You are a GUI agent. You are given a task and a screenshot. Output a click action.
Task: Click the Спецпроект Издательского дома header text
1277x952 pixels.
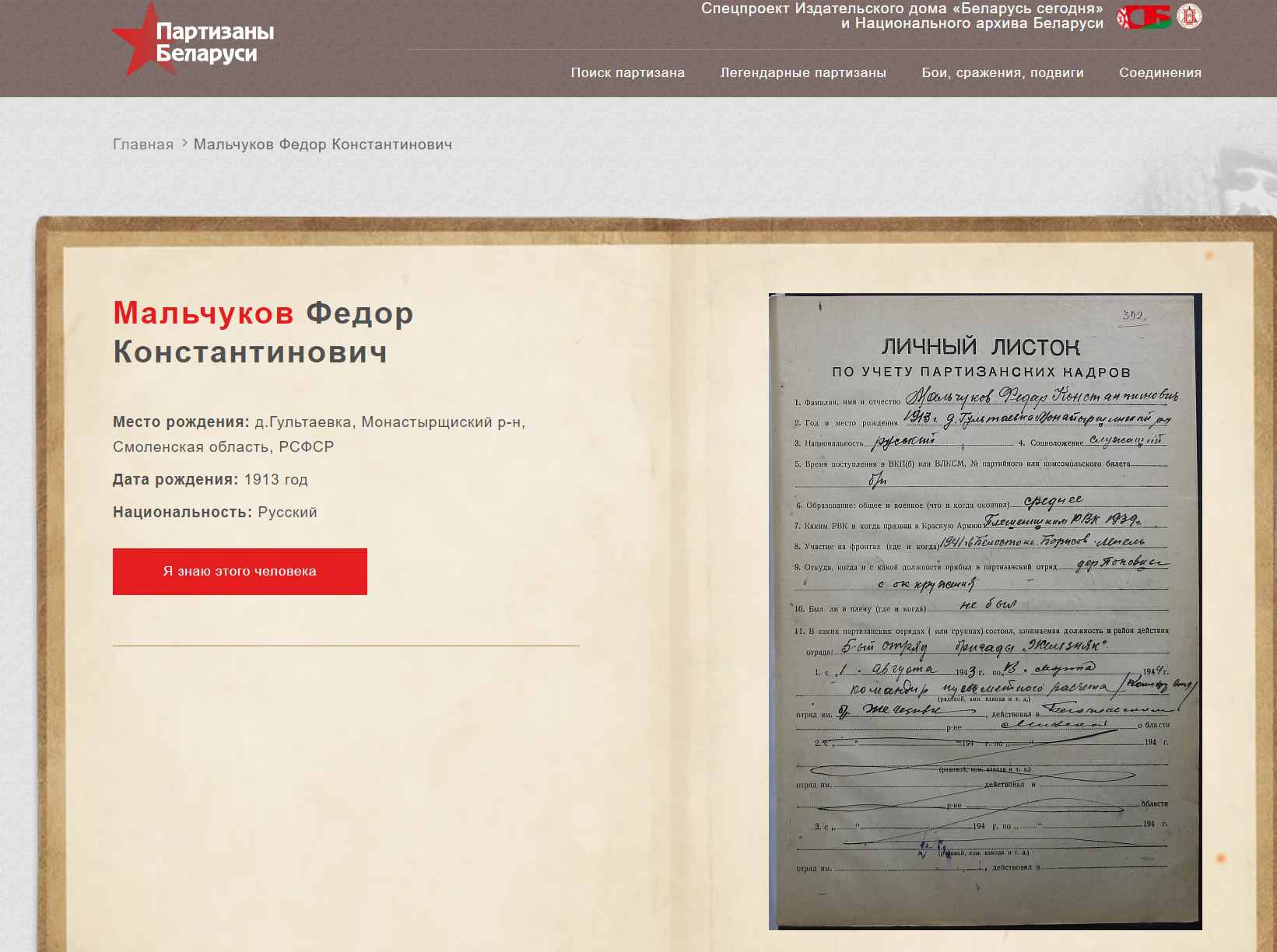click(901, 16)
